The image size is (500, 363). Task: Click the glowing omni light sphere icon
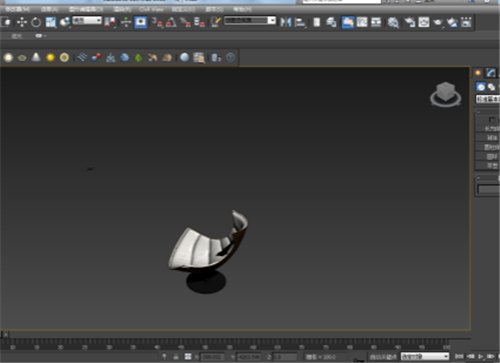coord(8,58)
